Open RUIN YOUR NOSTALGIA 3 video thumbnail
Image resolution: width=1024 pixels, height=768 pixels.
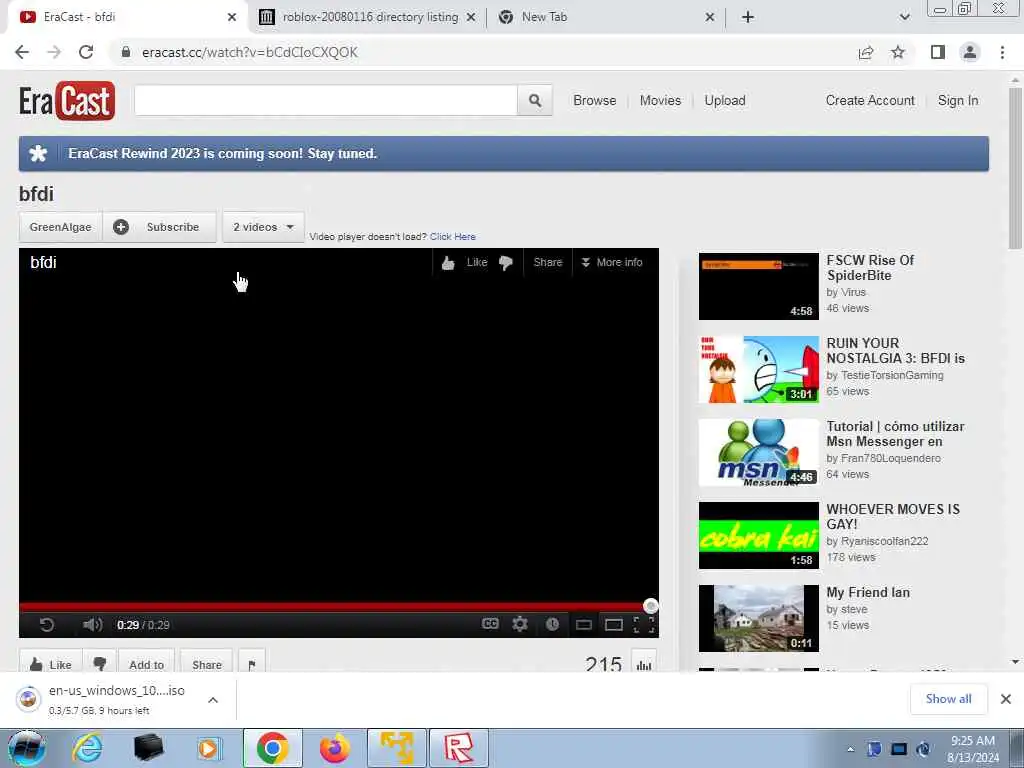[x=758, y=369]
